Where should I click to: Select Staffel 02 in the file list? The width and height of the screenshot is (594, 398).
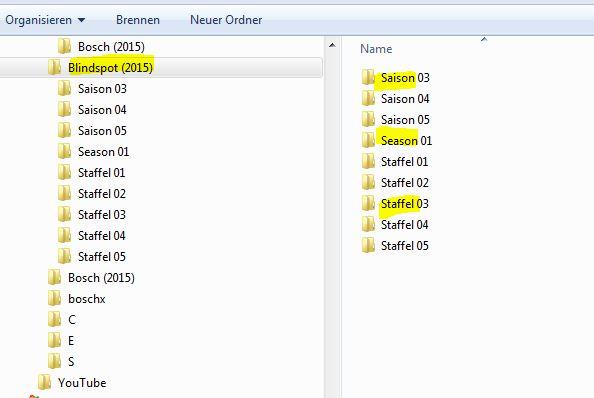point(405,183)
